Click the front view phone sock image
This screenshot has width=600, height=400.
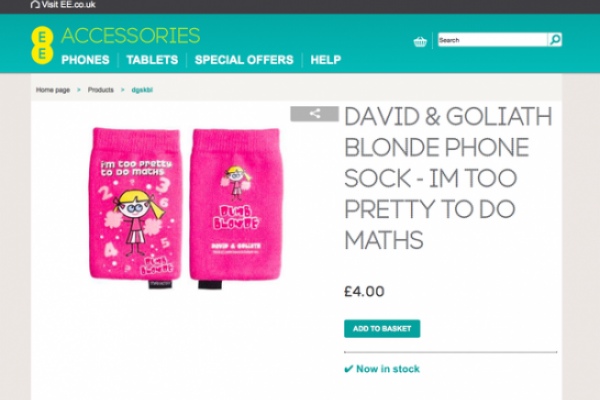[135, 207]
